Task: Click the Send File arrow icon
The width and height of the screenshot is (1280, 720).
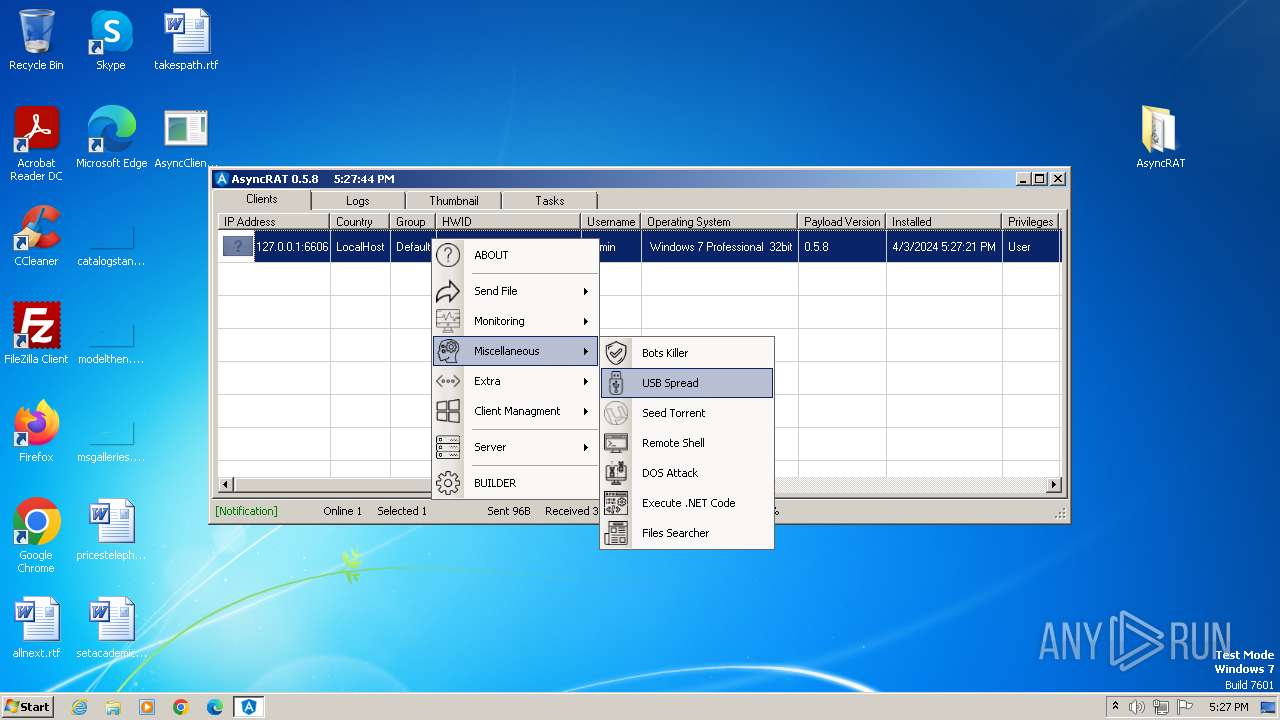Action: tap(448, 291)
